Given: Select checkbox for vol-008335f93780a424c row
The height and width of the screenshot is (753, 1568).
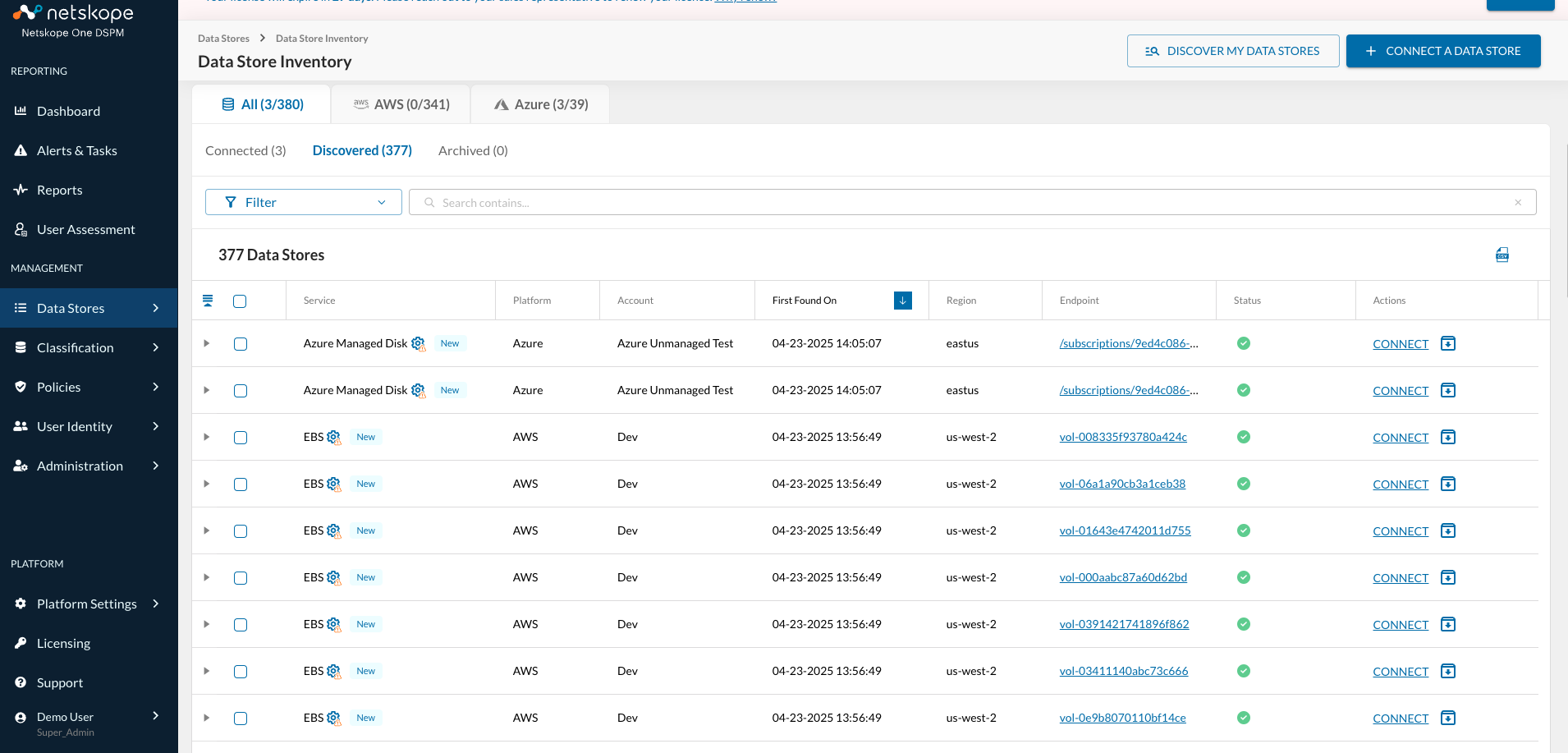Looking at the screenshot, I should [x=241, y=438].
